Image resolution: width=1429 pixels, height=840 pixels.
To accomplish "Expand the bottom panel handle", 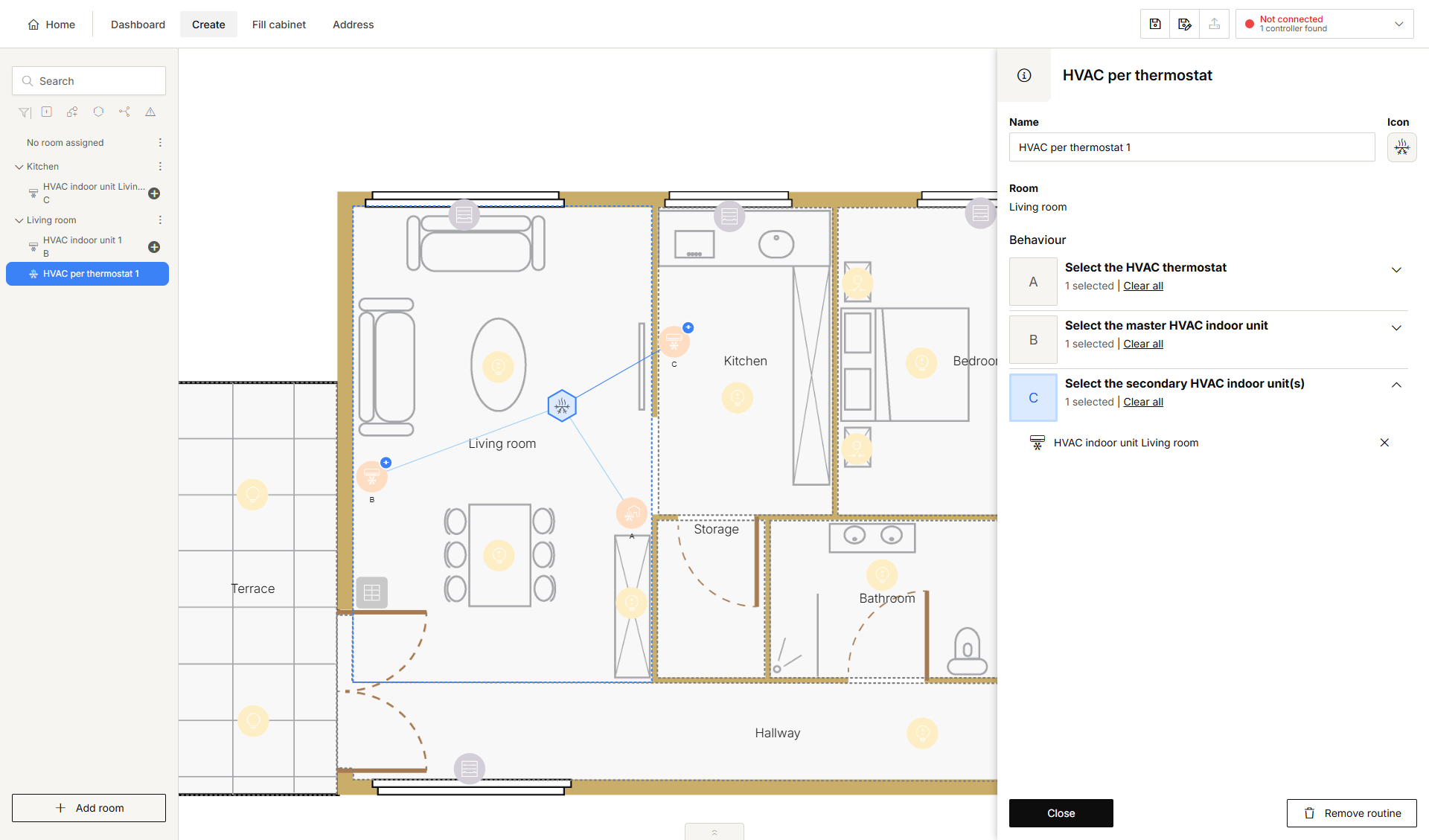I will pyautogui.click(x=714, y=832).
